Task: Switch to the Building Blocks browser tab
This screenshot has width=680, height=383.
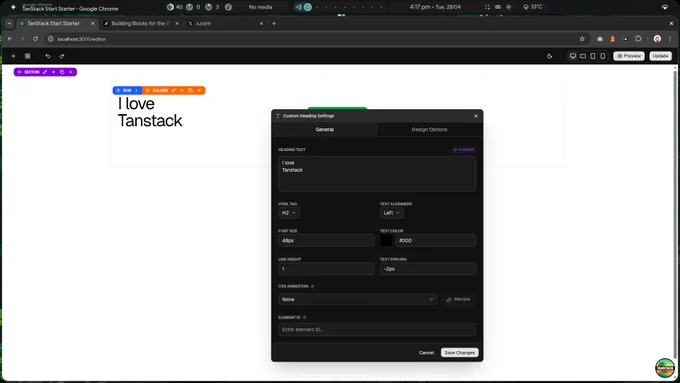Action: (x=140, y=23)
